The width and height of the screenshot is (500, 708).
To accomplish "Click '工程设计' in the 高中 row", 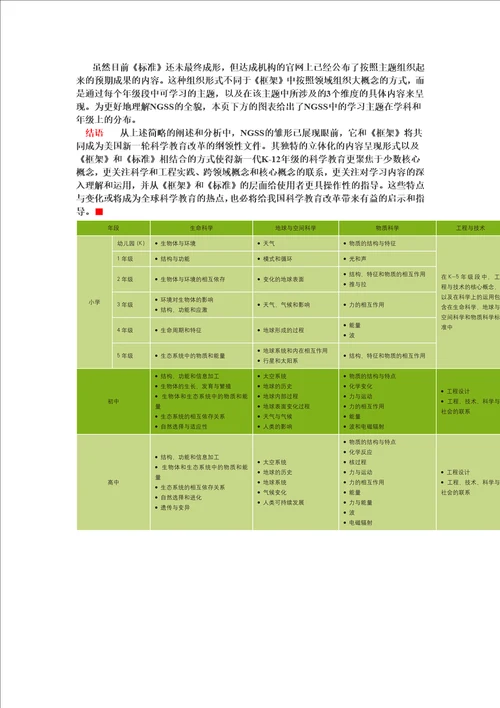I will [x=458, y=472].
